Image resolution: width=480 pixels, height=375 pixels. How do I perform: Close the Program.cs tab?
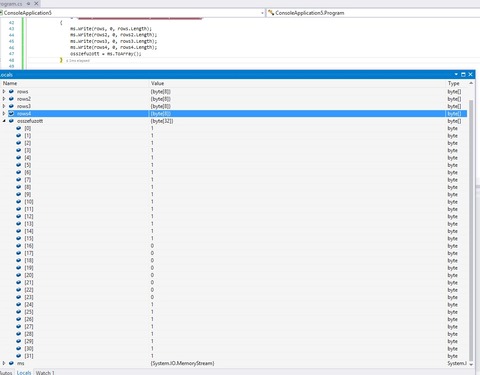(x=36, y=3)
